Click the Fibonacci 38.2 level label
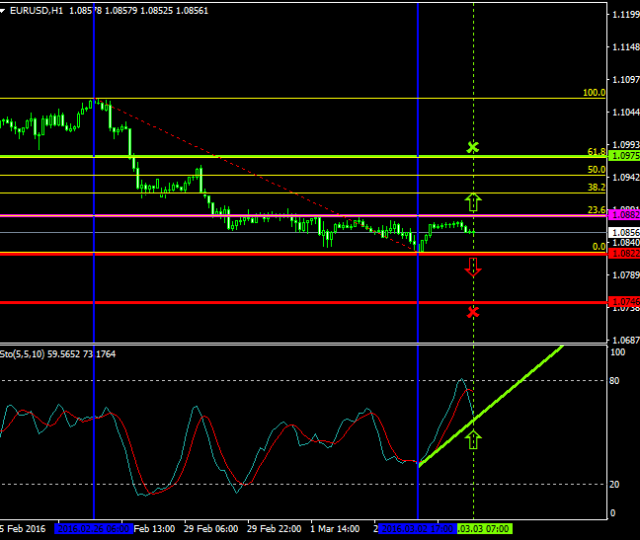The width and height of the screenshot is (640, 540). (596, 187)
